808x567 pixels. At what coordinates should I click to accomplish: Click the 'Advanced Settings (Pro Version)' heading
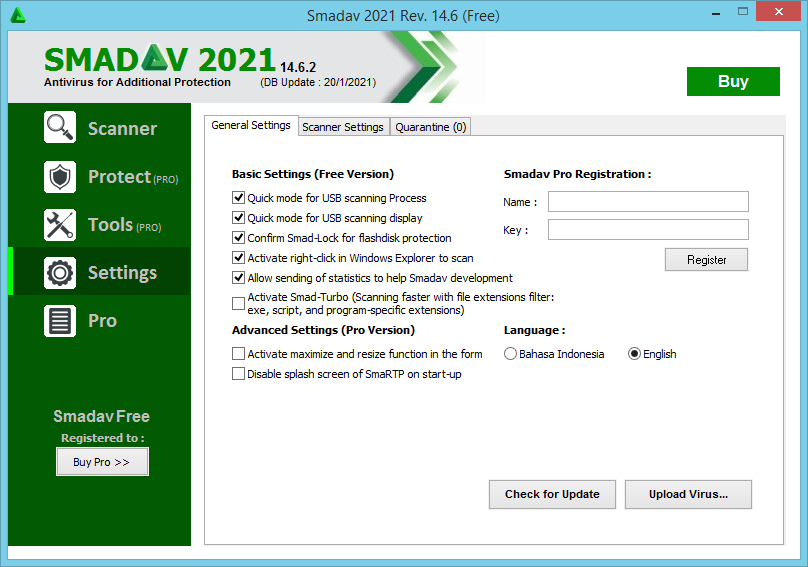323,330
